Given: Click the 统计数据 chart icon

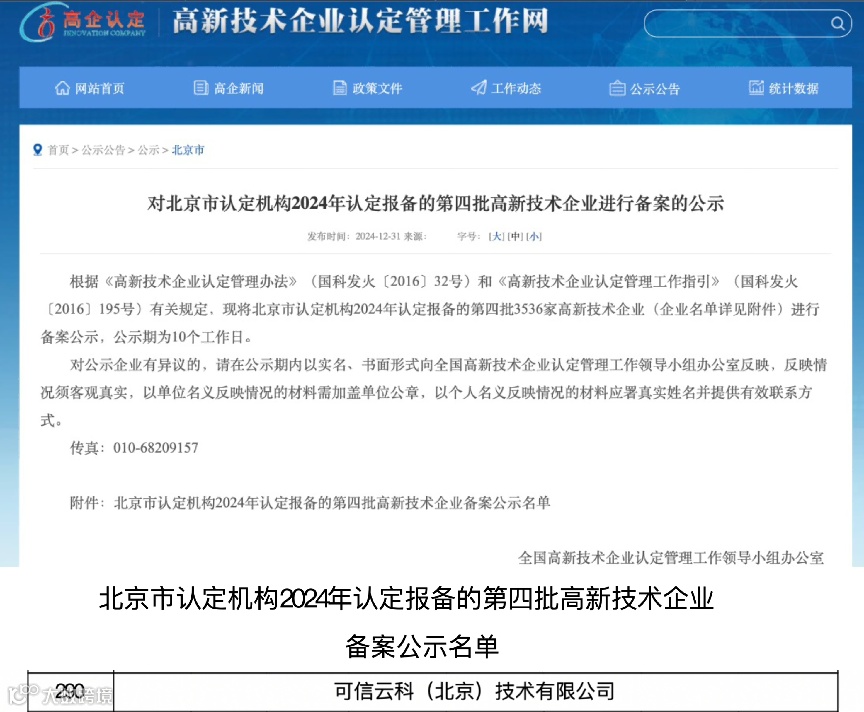Looking at the screenshot, I should [756, 88].
